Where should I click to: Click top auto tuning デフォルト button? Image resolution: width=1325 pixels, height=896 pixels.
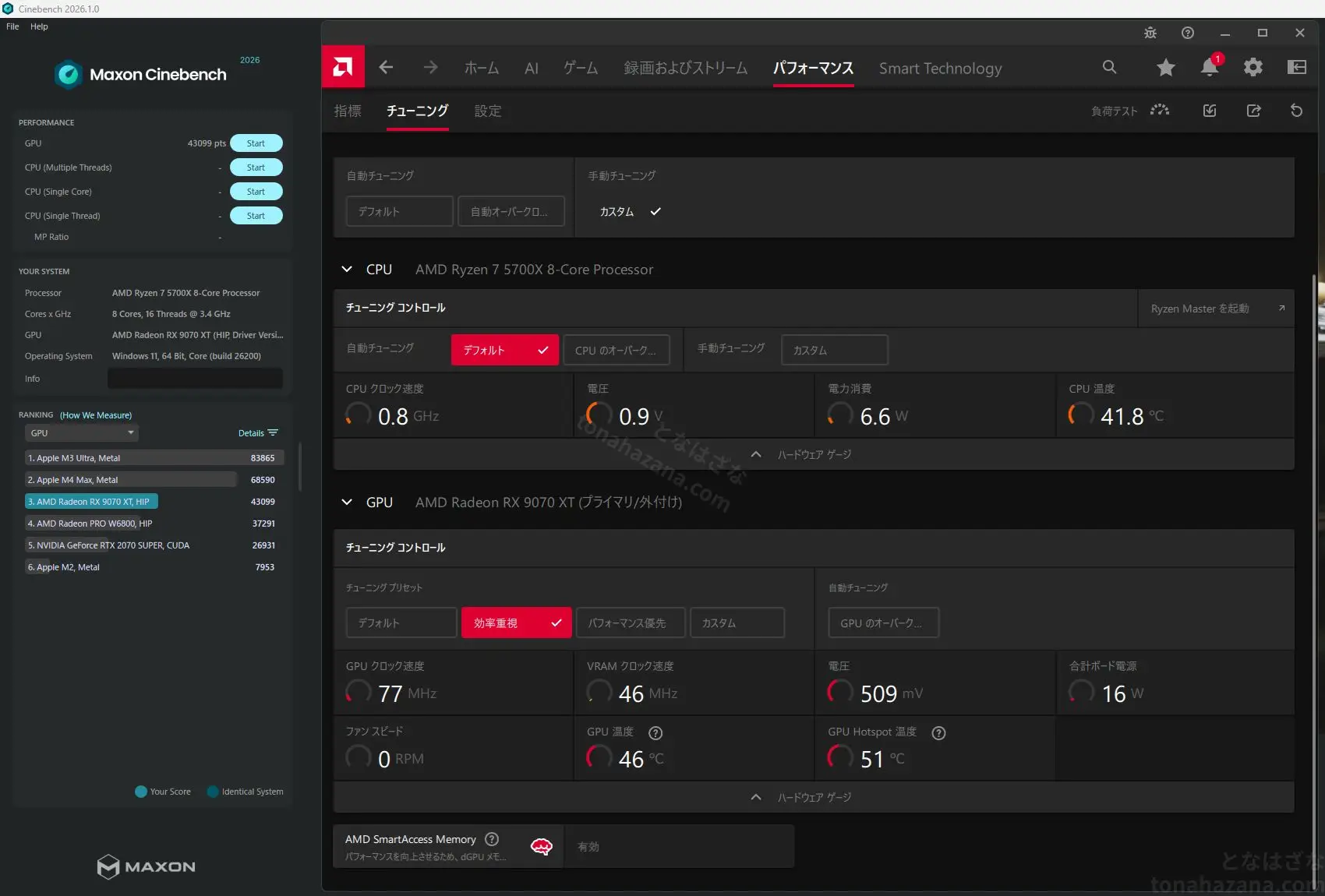tap(399, 211)
